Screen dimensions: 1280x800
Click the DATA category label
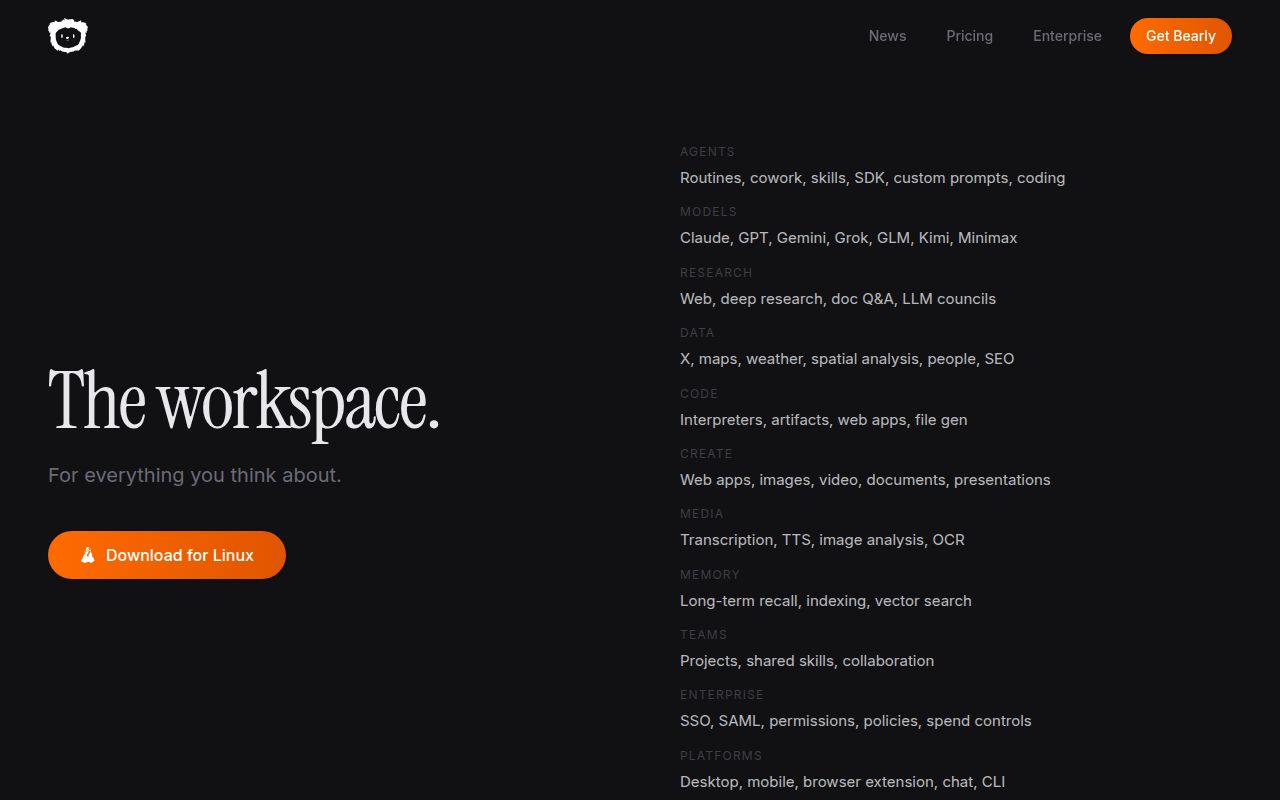[x=697, y=333]
